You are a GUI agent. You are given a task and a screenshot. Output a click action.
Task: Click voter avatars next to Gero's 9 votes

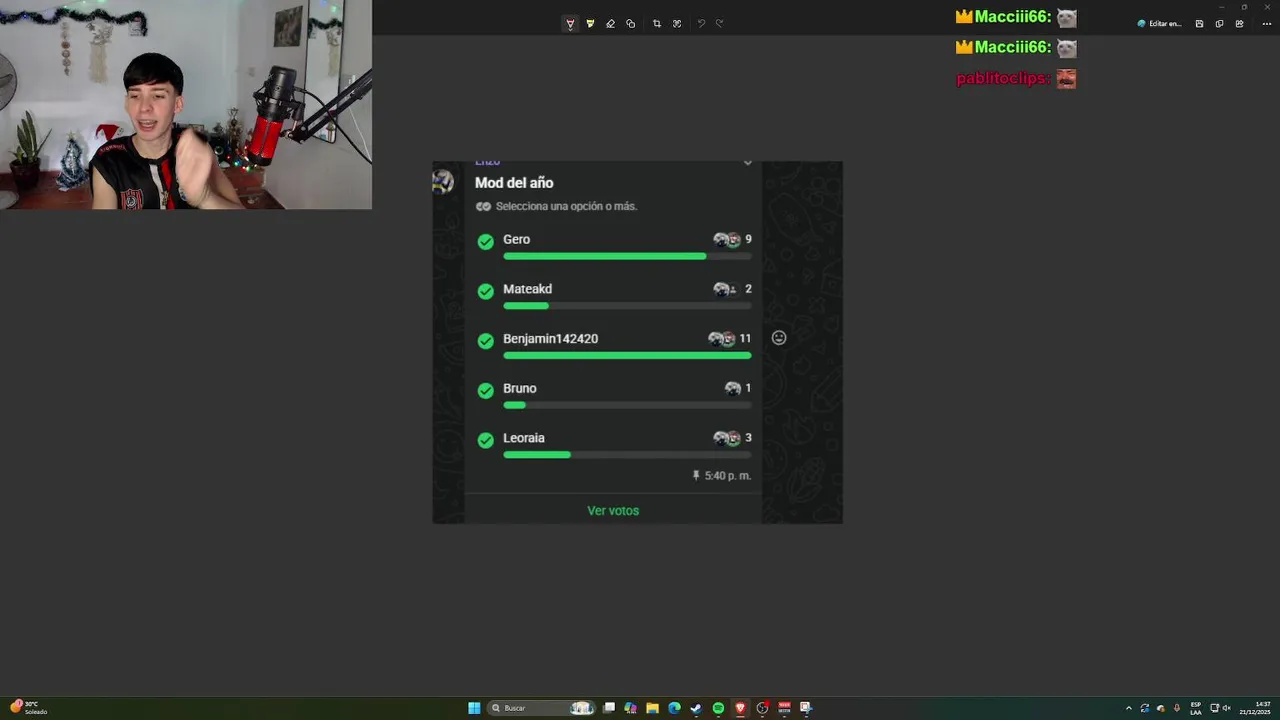727,240
